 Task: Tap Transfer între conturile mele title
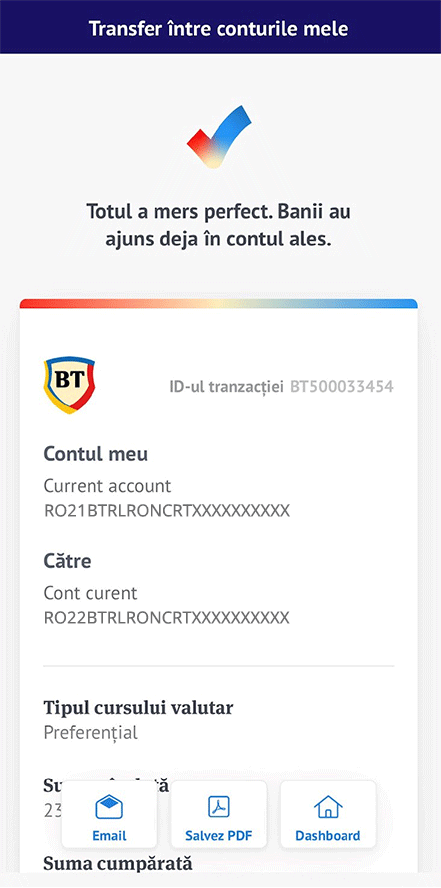219,28
